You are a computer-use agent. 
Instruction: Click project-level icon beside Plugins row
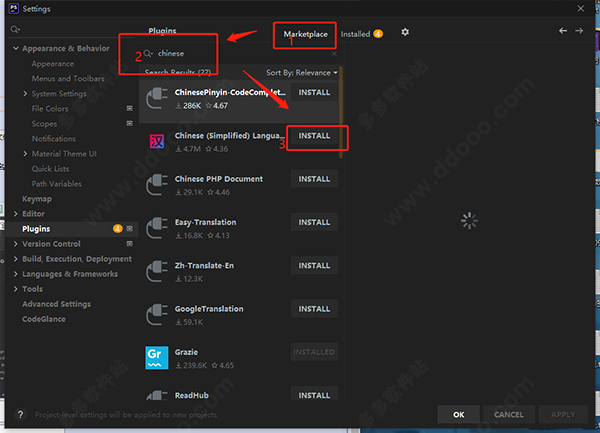point(130,229)
